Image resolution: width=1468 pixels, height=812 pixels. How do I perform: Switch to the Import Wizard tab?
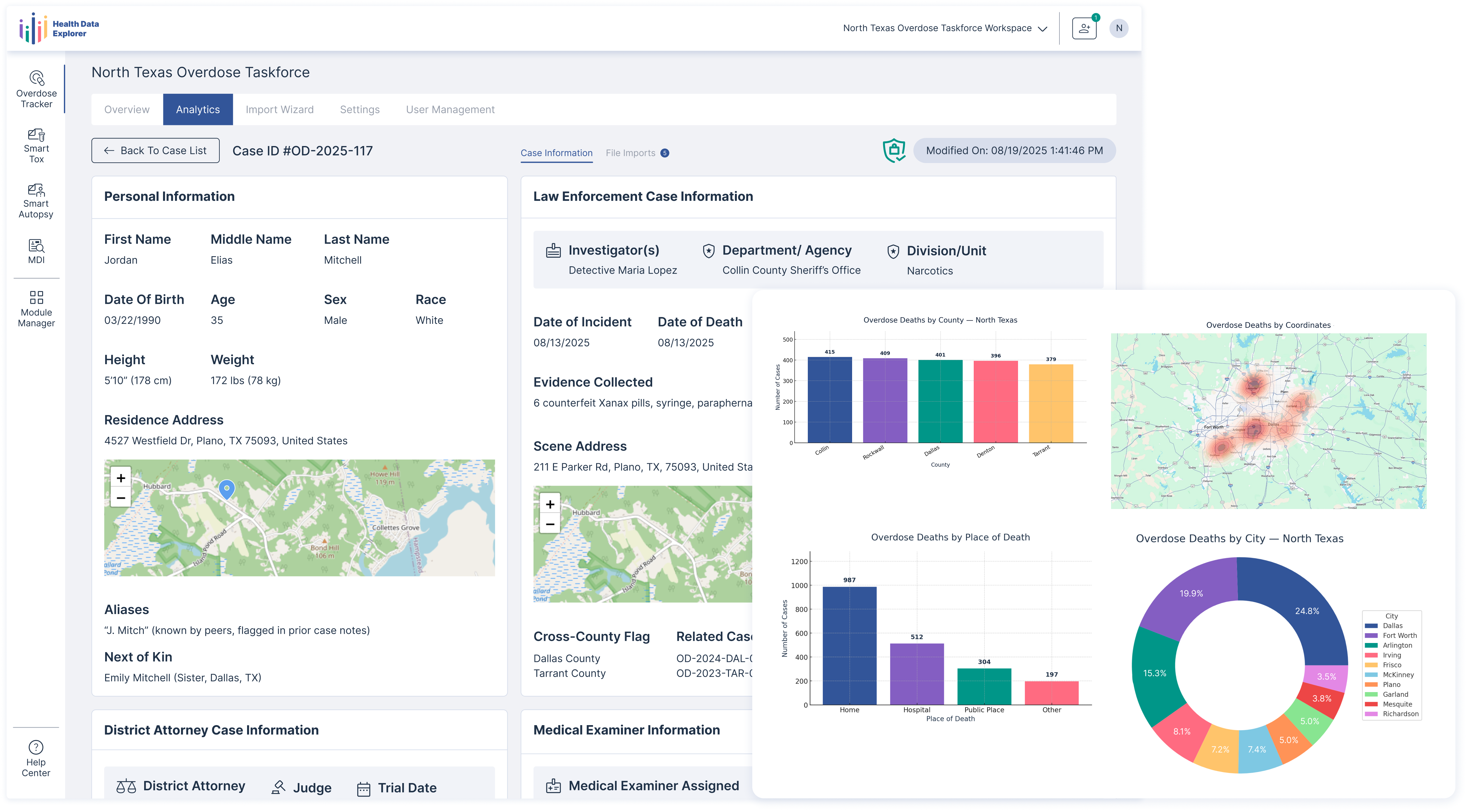(x=279, y=110)
